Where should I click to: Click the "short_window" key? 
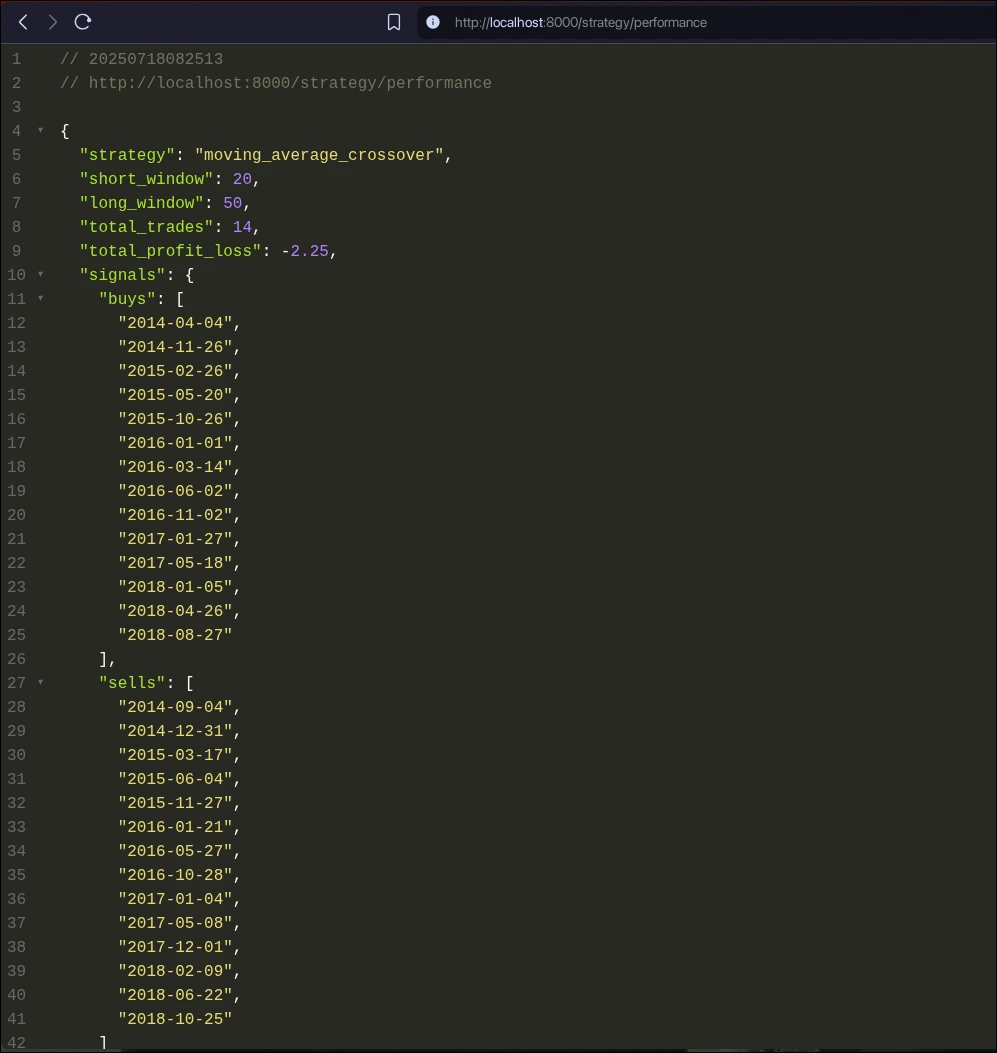click(x=146, y=179)
